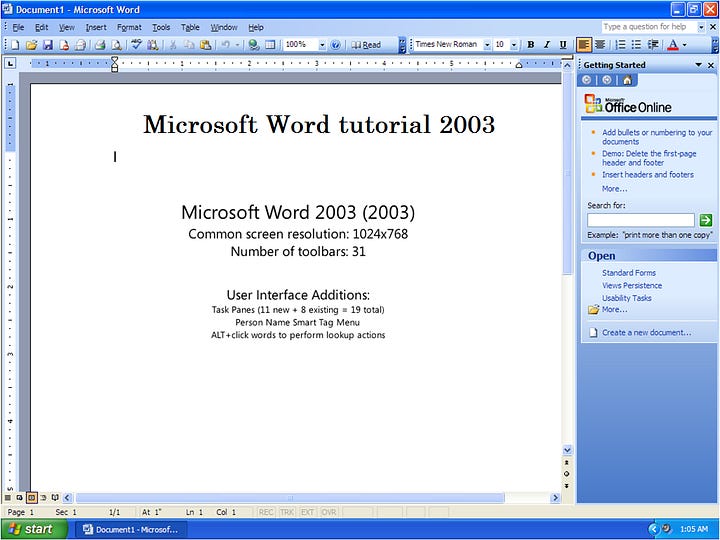Save the document with the floppy disk icon
This screenshot has height=540, width=720.
[x=48, y=45]
